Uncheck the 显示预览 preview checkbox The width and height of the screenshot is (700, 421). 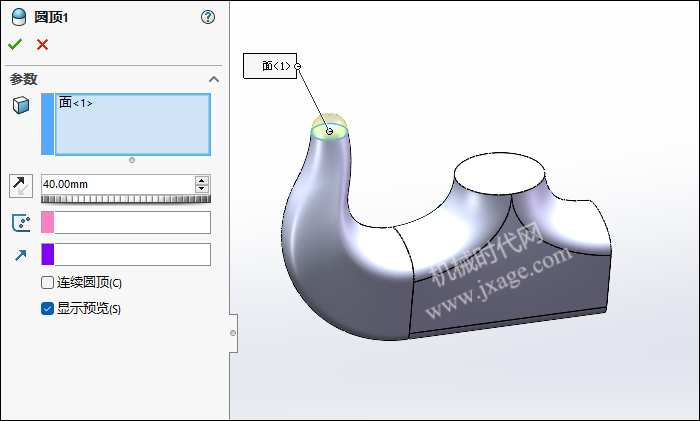tap(47, 308)
